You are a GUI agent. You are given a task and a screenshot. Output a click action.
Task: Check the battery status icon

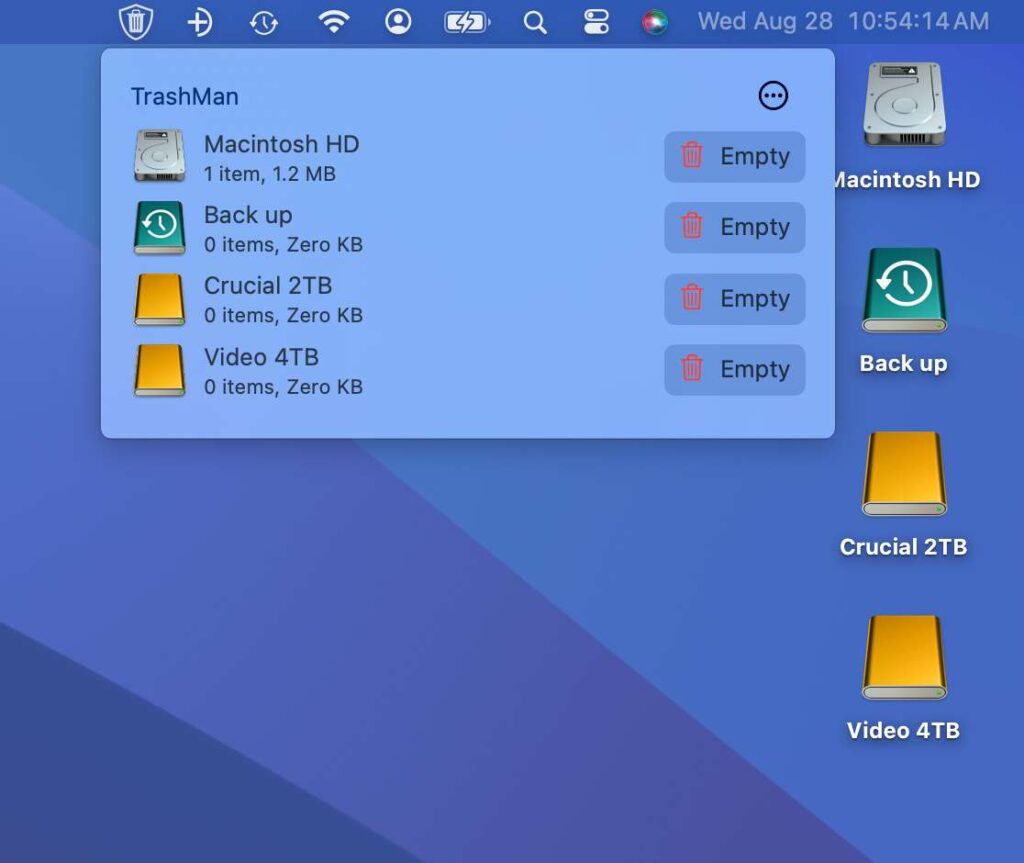pyautogui.click(x=465, y=20)
